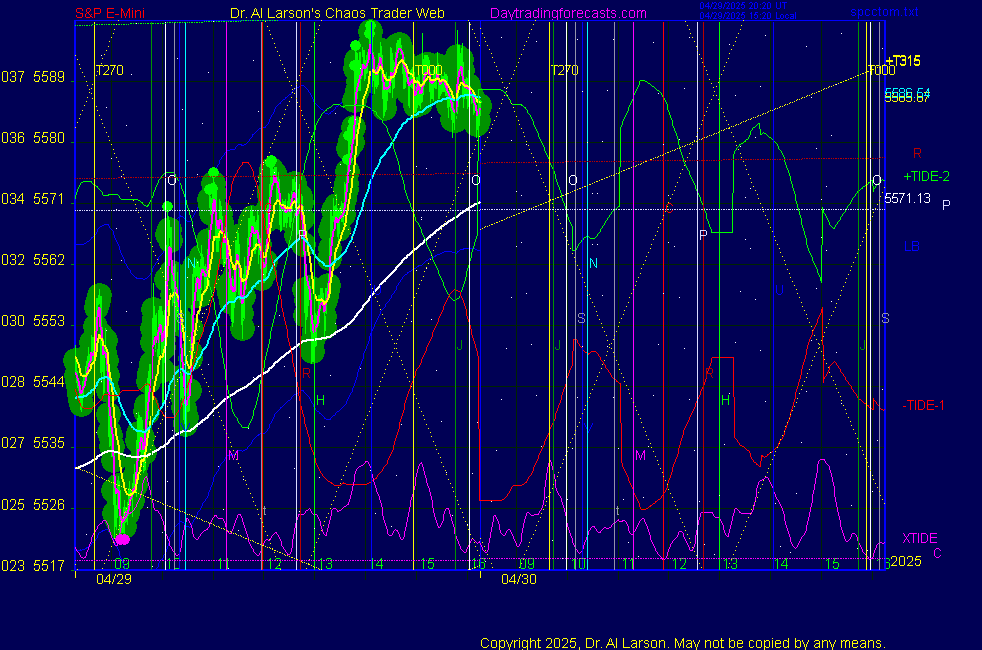The image size is (982, 650).
Task: Click the +TIDE-2 green legend label
Action: (x=926, y=176)
